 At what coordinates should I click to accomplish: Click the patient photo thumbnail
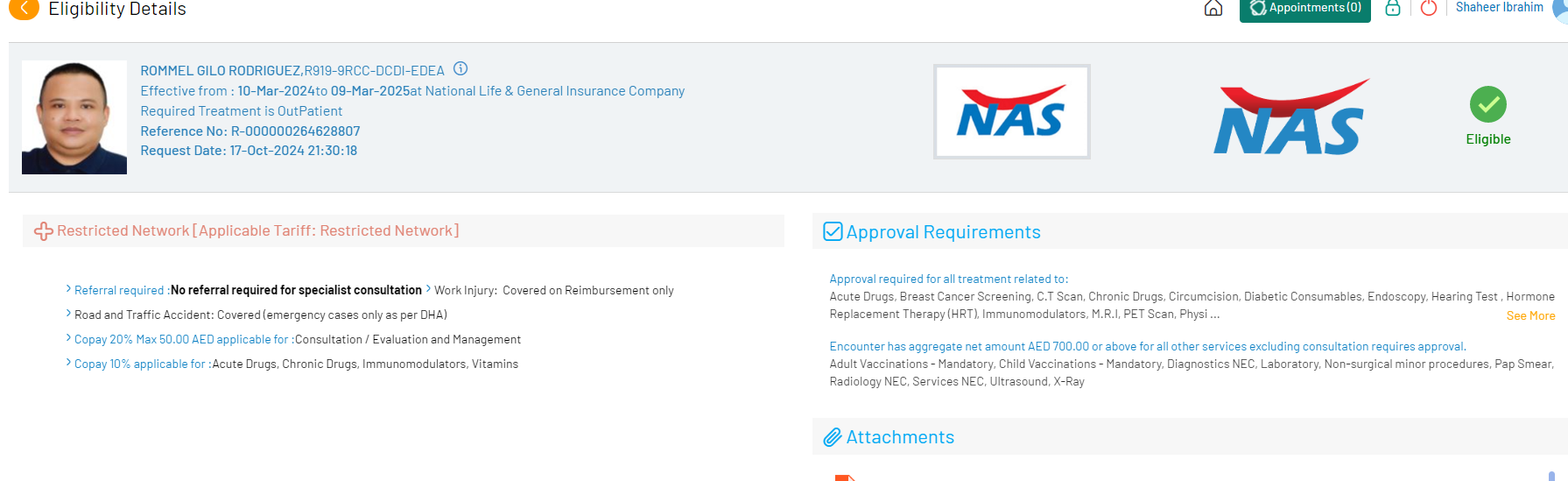[74, 117]
